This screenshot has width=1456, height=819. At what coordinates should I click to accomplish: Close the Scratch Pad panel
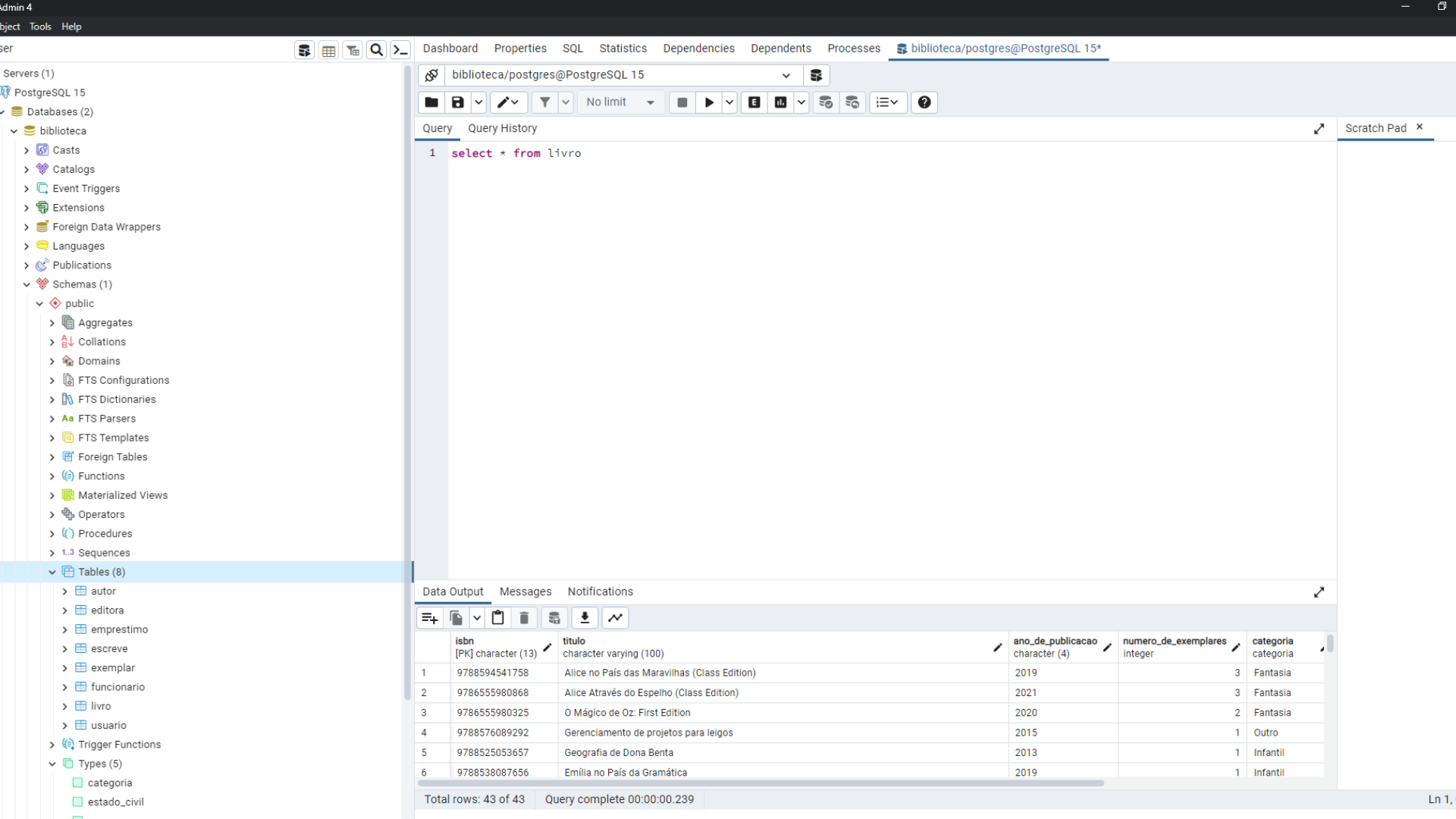point(1420,127)
